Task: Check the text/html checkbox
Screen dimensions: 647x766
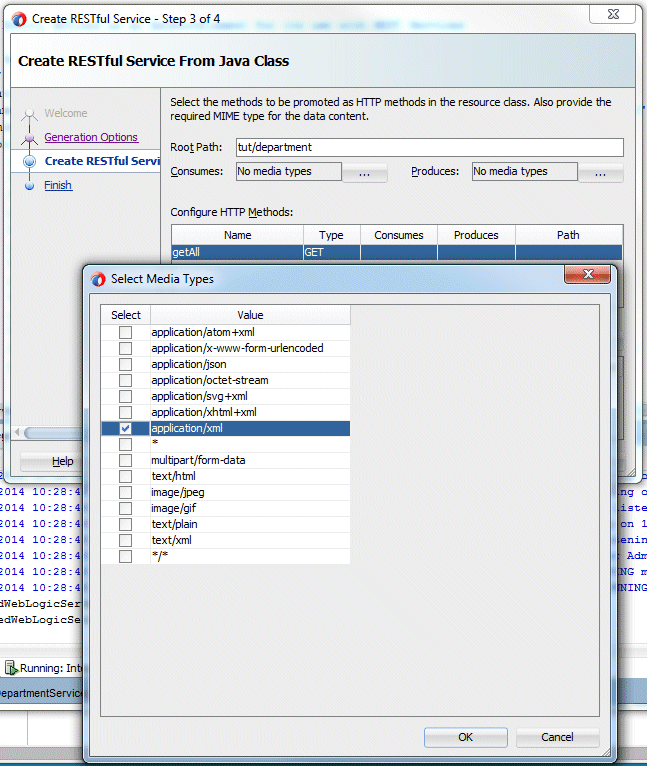Action: tap(126, 476)
